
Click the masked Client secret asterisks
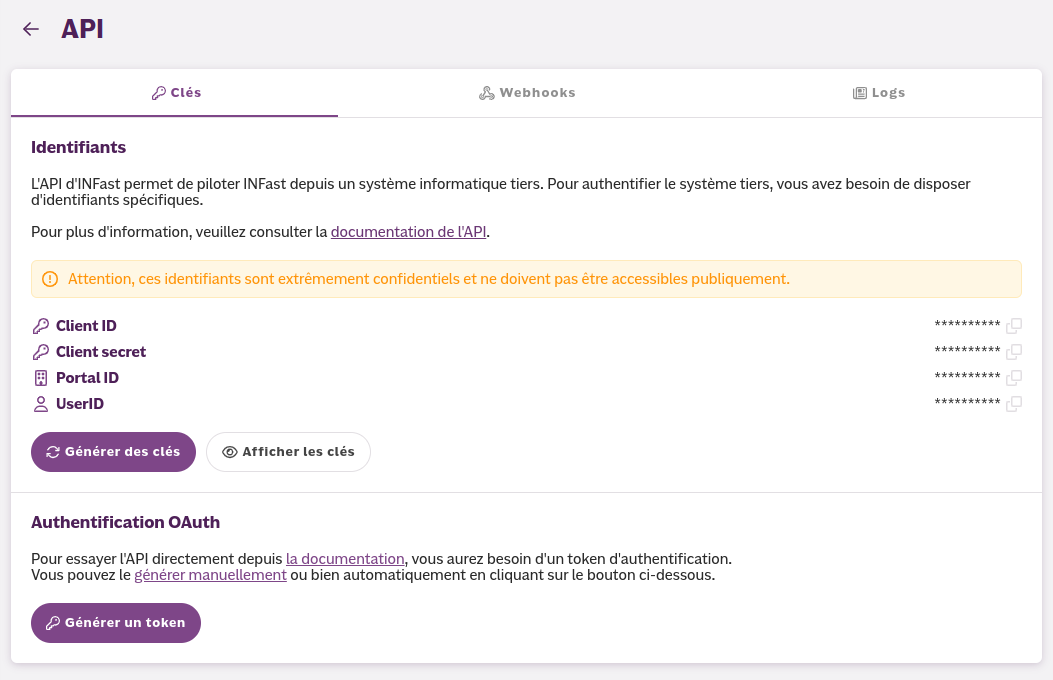(x=967, y=350)
